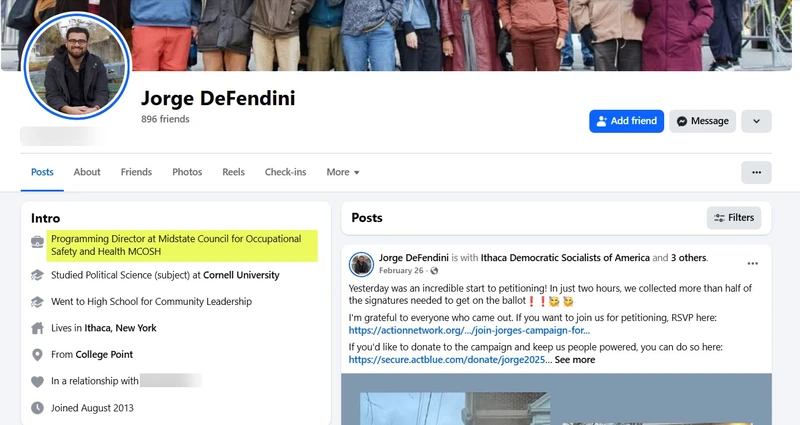Open the profile options three-dot button
The height and width of the screenshot is (425, 800).
point(756,172)
